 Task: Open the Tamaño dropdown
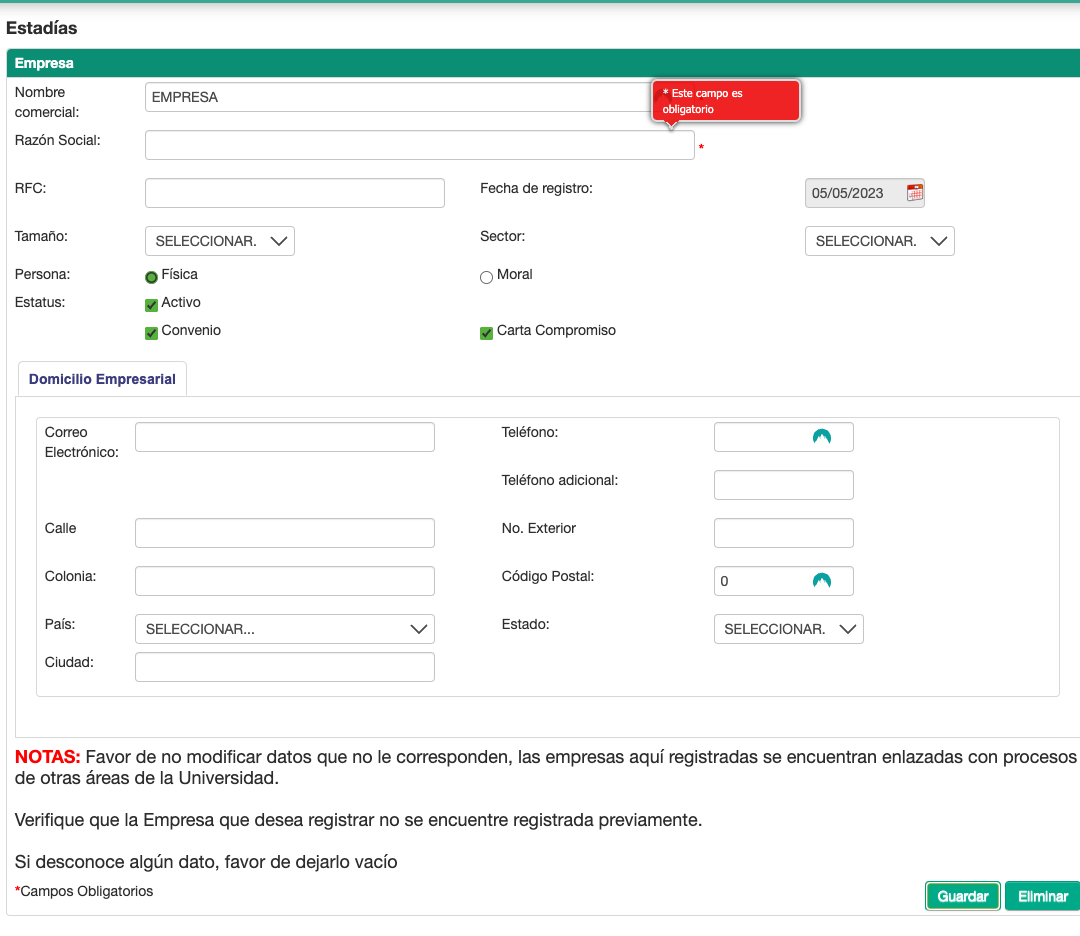click(219, 241)
